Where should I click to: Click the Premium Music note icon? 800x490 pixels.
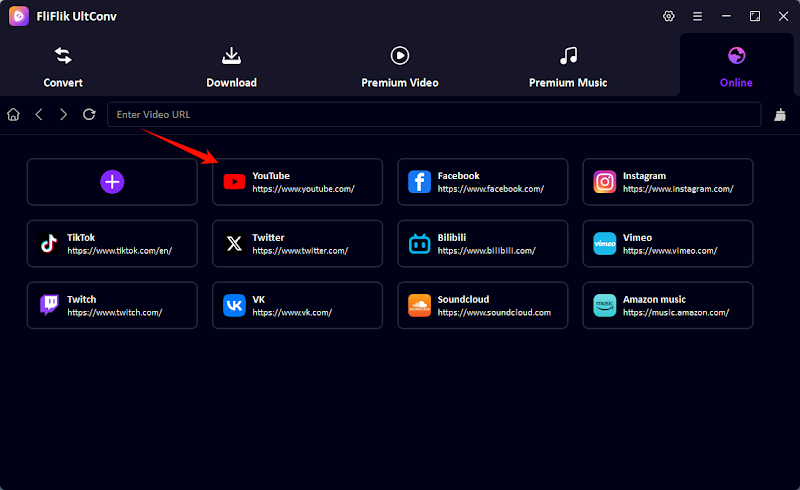[568, 56]
